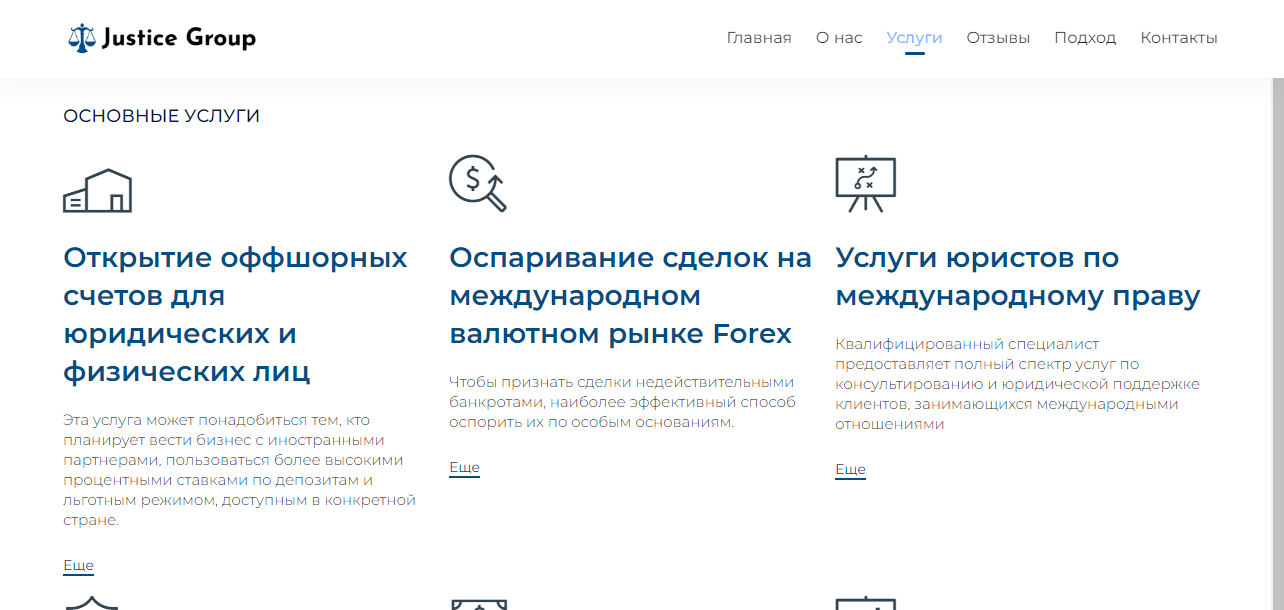This screenshot has height=610, width=1284.
Task: Open the Главная menu item
Action: point(758,37)
